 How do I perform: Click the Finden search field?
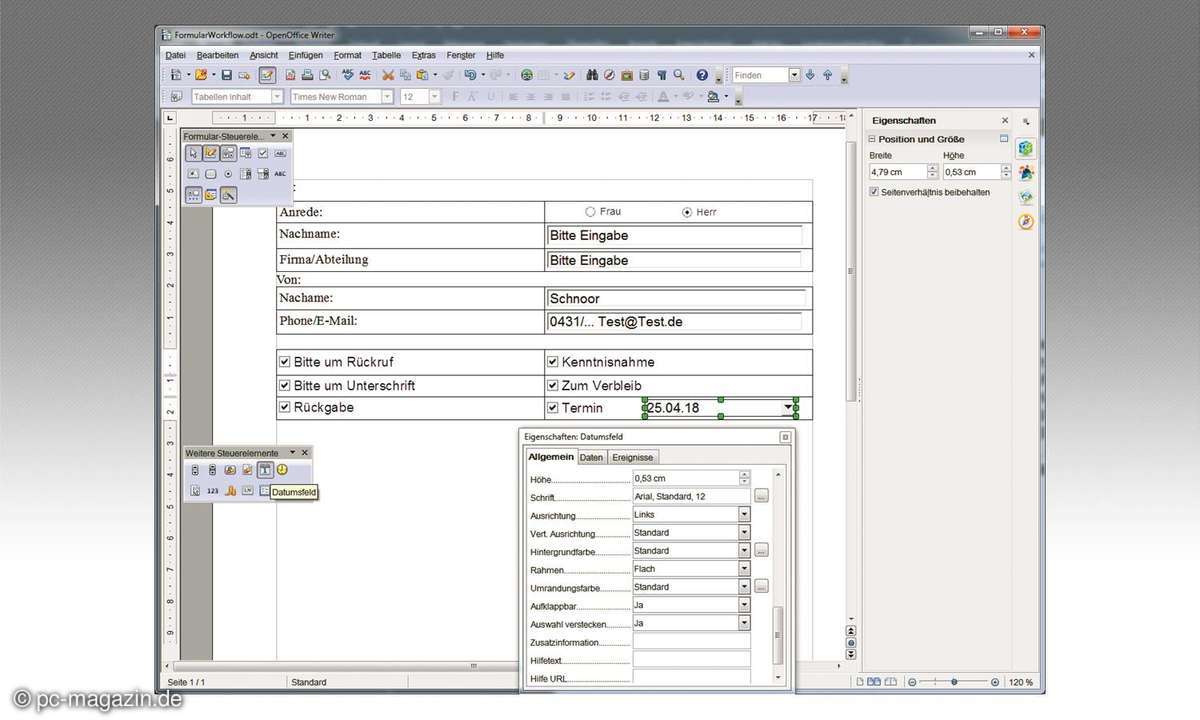(x=760, y=75)
